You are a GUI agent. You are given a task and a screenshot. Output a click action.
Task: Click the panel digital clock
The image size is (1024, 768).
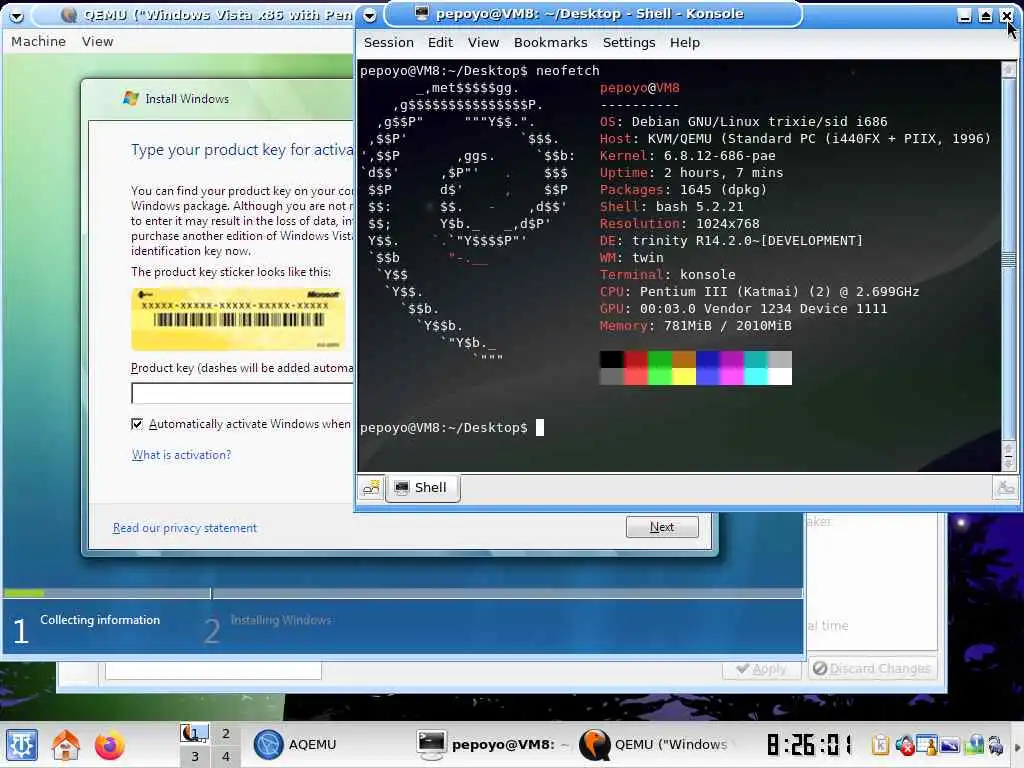pyautogui.click(x=810, y=744)
